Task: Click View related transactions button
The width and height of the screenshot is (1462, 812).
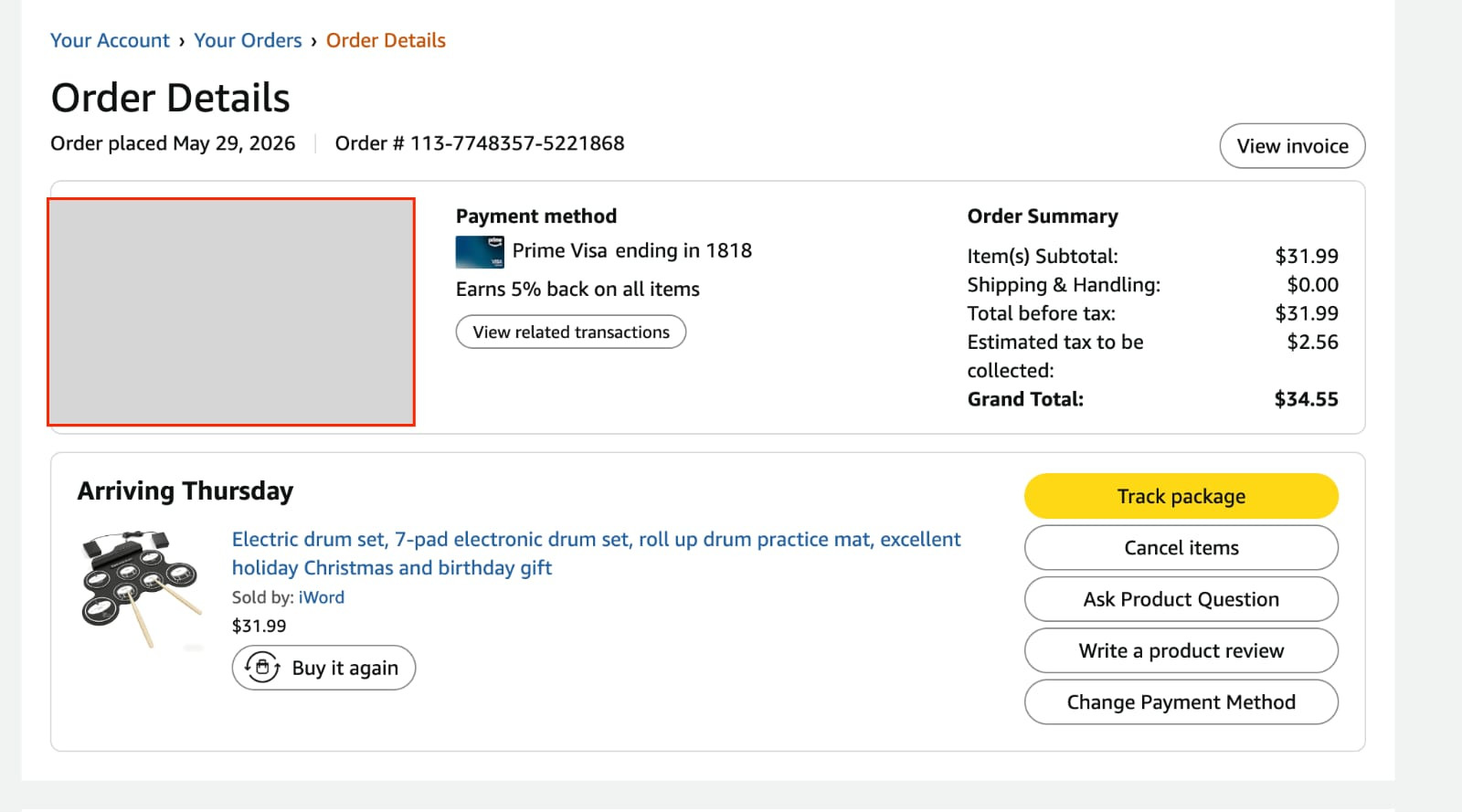Action: (571, 332)
